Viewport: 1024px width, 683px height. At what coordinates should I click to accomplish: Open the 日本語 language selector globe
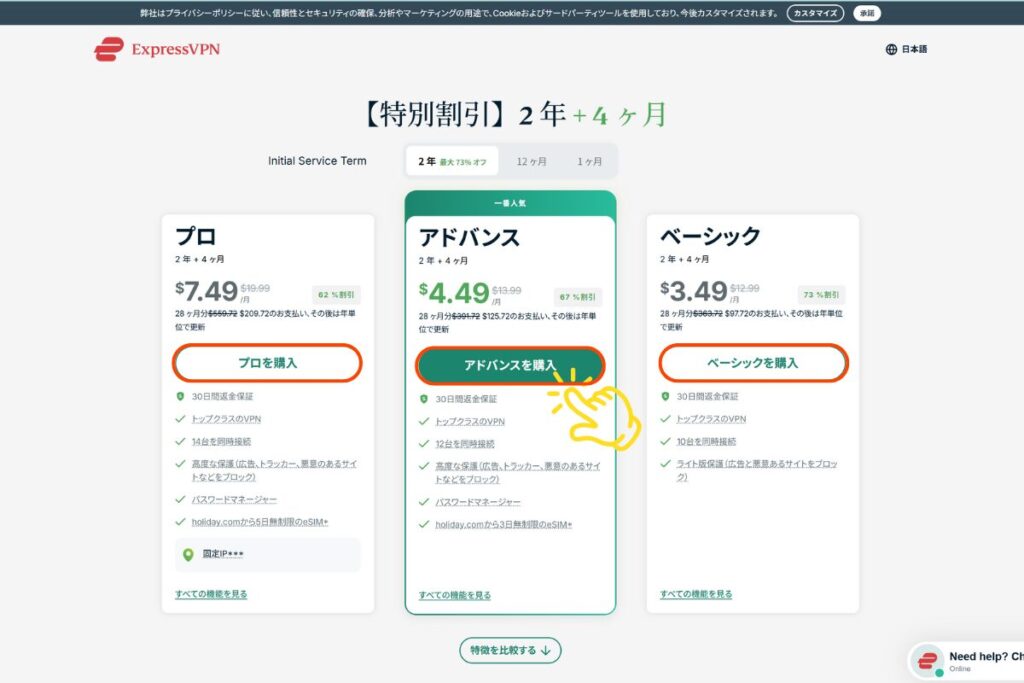891,49
